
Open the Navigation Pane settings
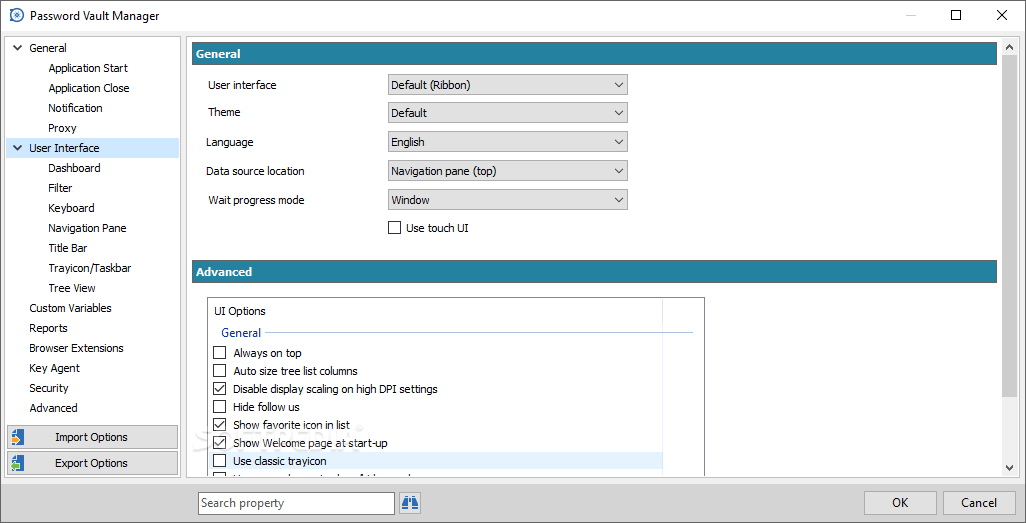point(87,228)
